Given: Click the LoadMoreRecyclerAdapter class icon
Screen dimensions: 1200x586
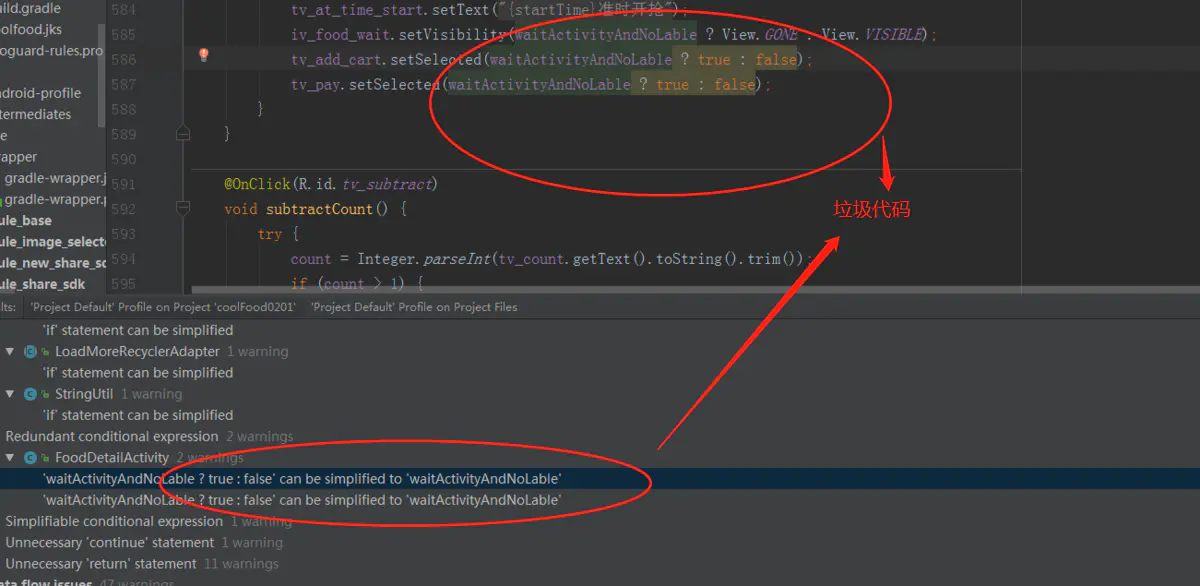Looking at the screenshot, I should tap(30, 352).
